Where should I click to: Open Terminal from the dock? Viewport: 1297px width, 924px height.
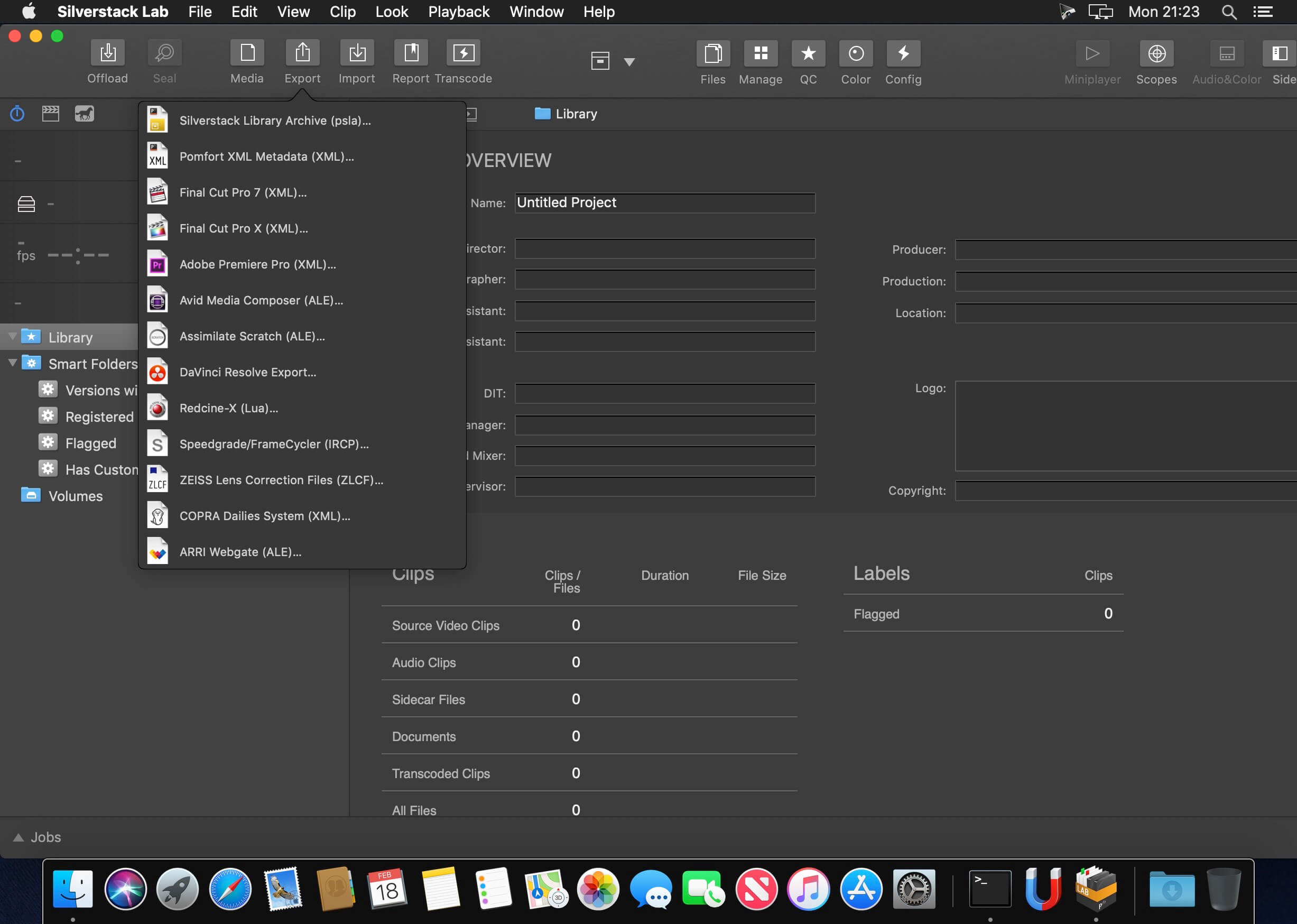(990, 889)
